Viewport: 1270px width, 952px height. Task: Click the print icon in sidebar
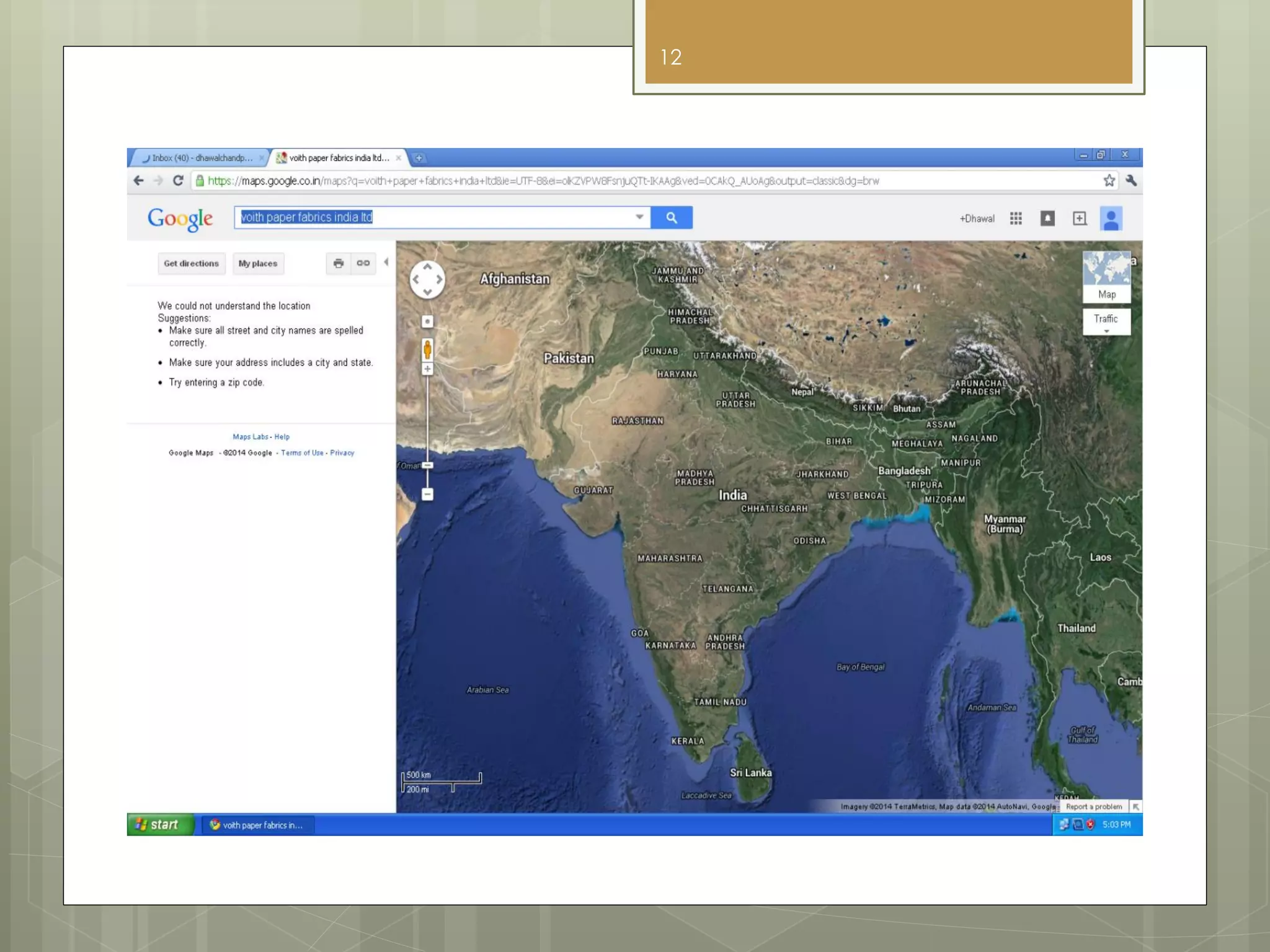tap(338, 263)
